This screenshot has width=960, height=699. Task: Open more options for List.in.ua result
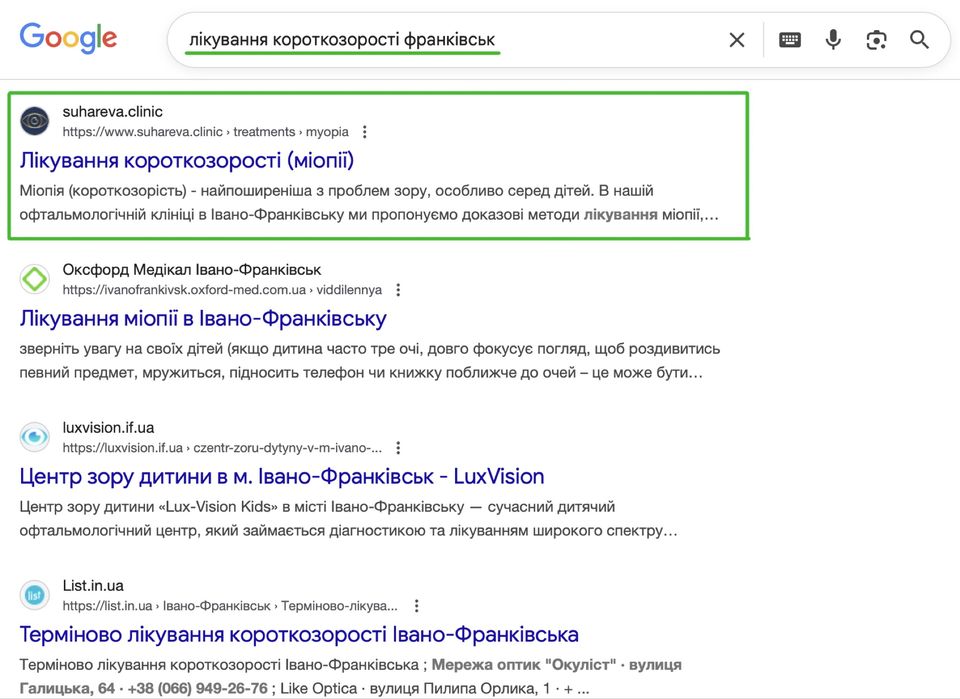pyautogui.click(x=416, y=605)
